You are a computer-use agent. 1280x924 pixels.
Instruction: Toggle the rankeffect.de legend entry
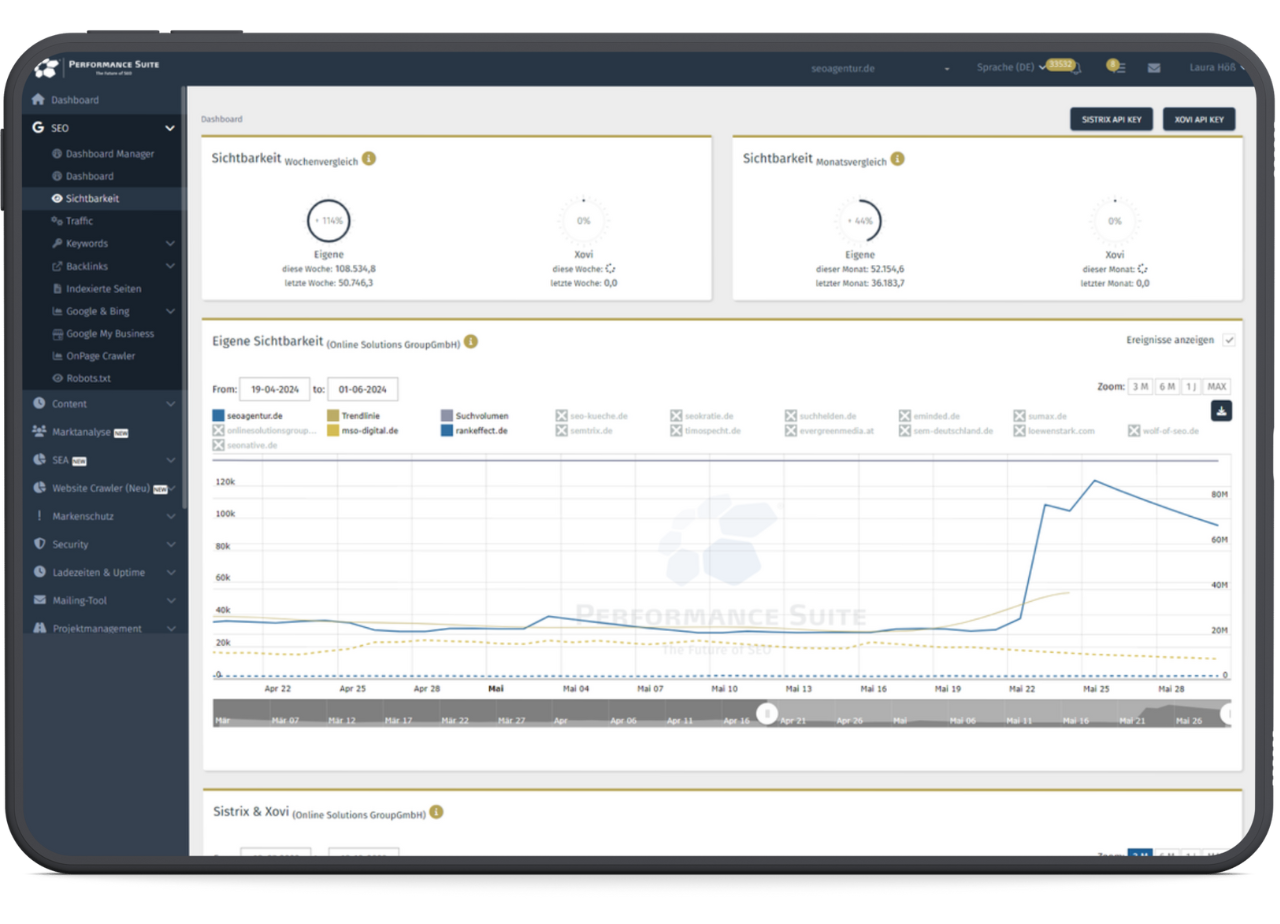point(475,431)
